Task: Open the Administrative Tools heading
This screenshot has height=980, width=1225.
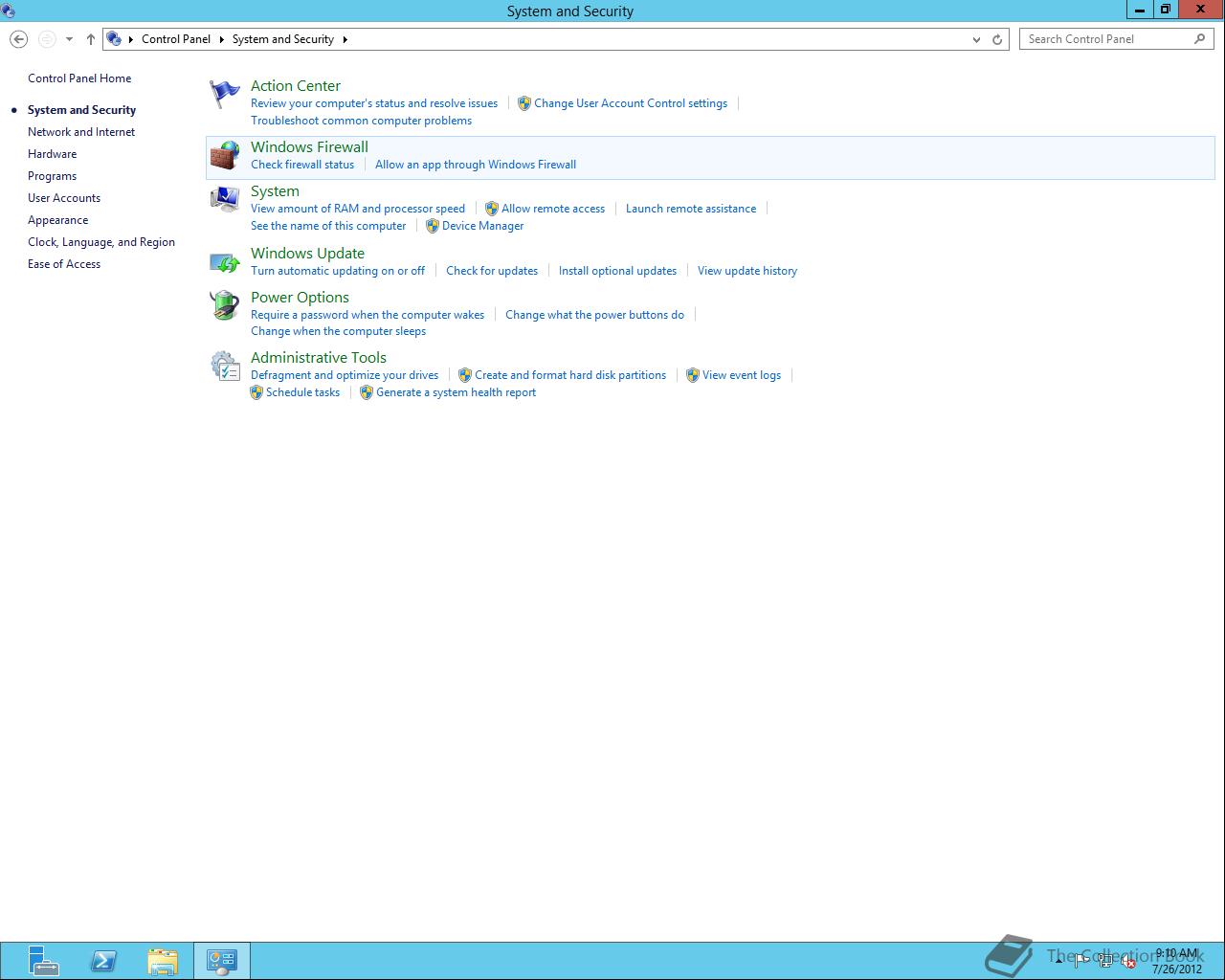Action: pyautogui.click(x=319, y=358)
